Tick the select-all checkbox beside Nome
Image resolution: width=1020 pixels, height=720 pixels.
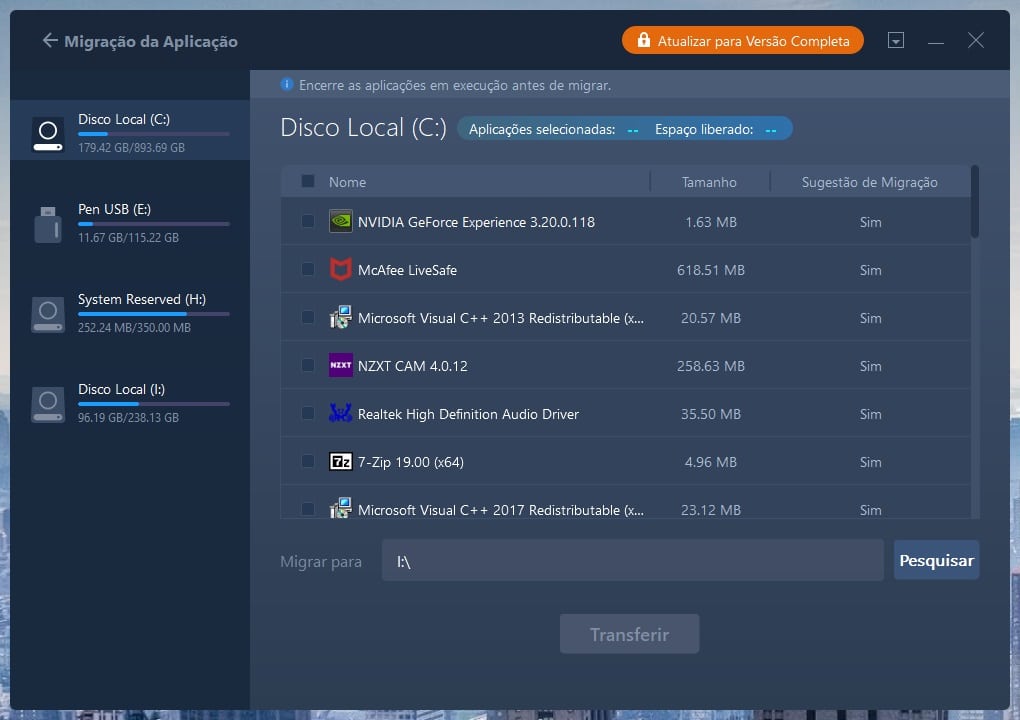click(x=308, y=182)
